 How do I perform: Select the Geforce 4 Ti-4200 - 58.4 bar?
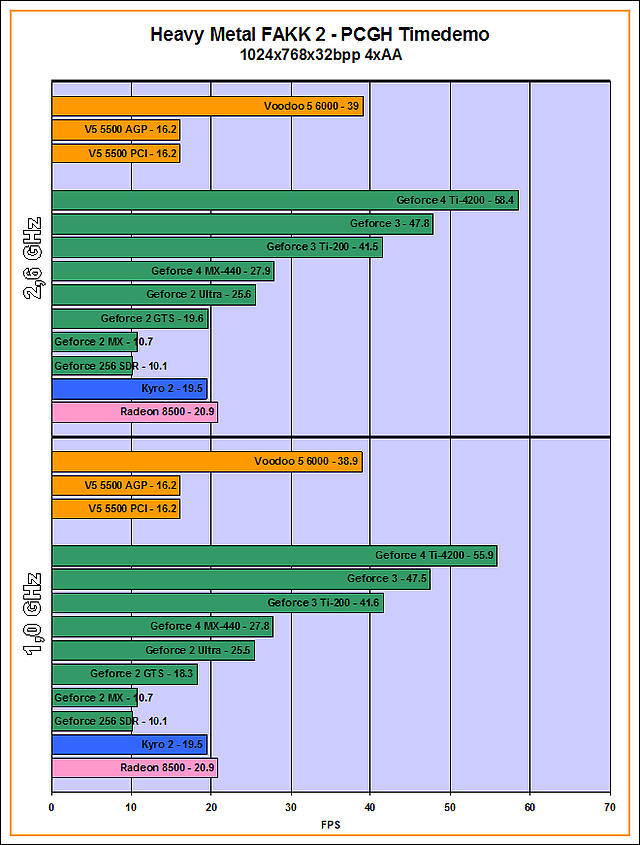(x=286, y=200)
